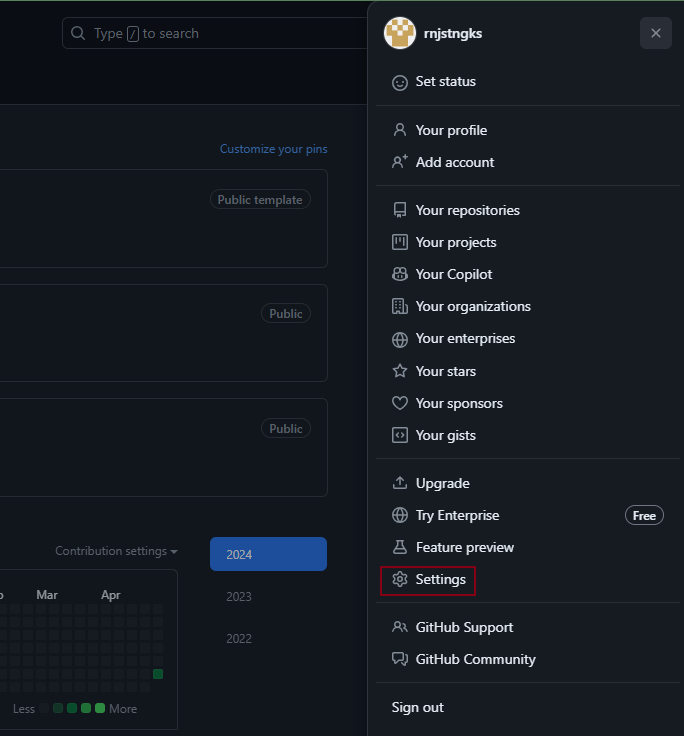Click the star icon beside Your stars
The image size is (684, 736).
400,371
